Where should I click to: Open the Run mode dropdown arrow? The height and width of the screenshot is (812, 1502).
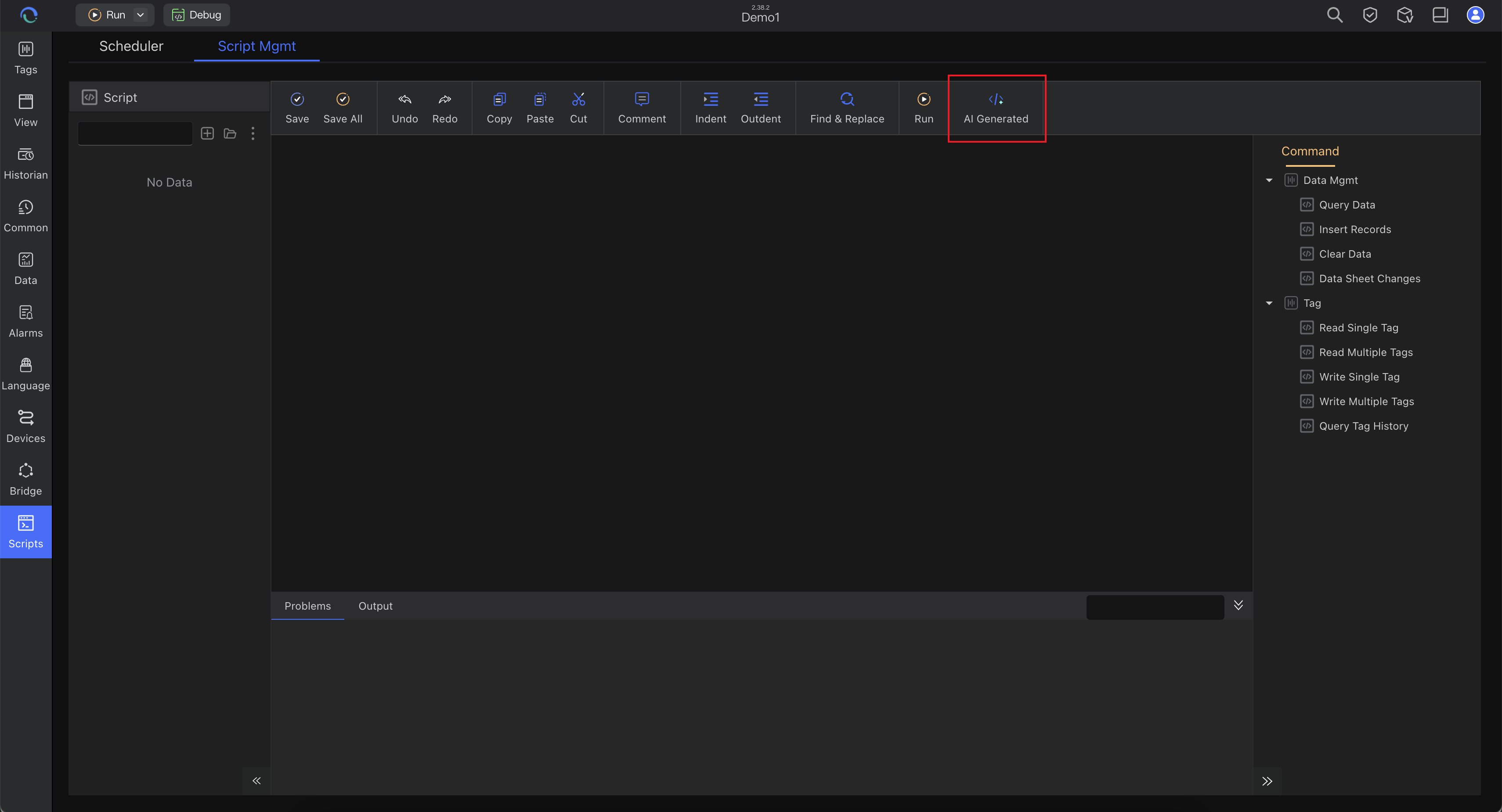pyautogui.click(x=140, y=15)
